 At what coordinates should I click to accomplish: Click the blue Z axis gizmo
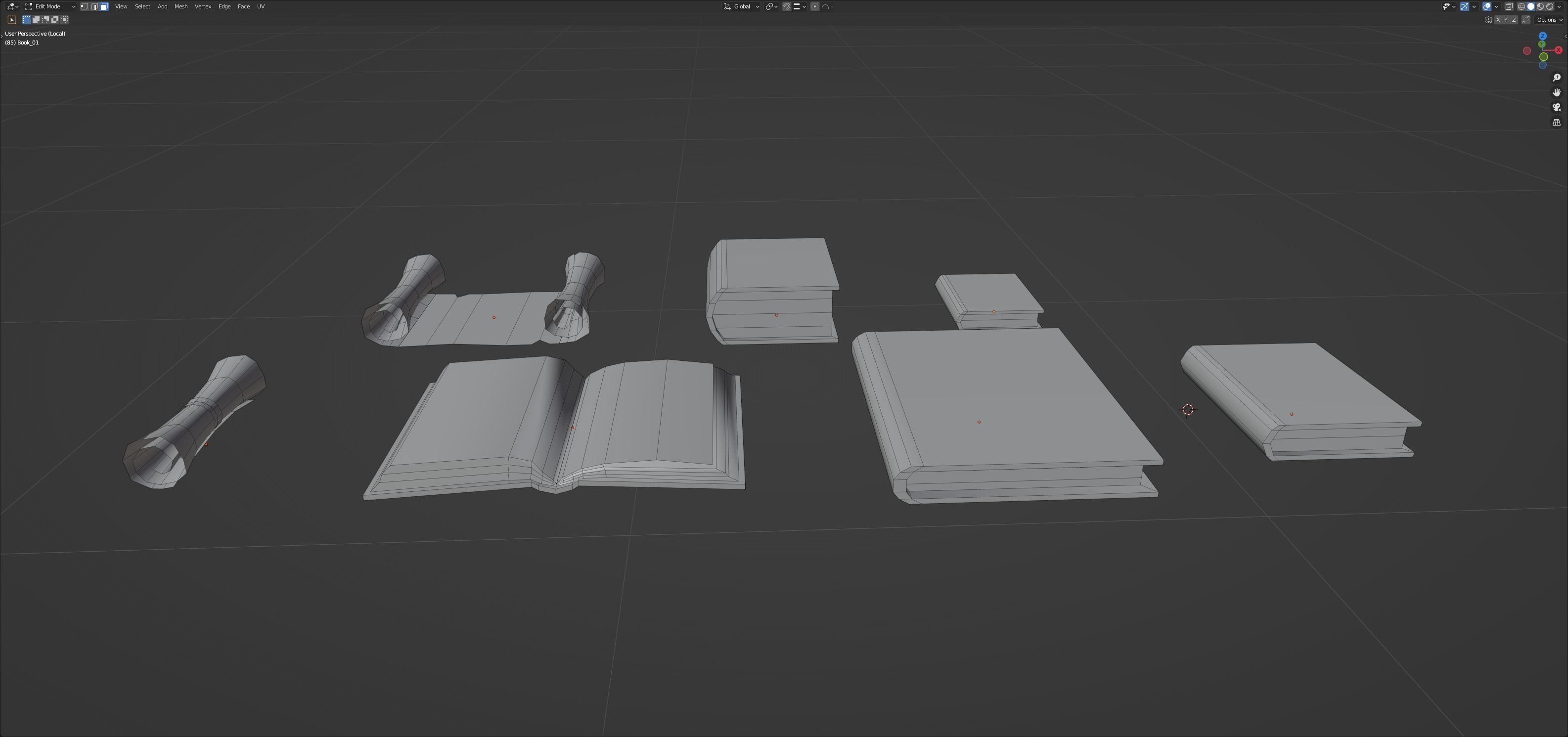pos(1542,36)
